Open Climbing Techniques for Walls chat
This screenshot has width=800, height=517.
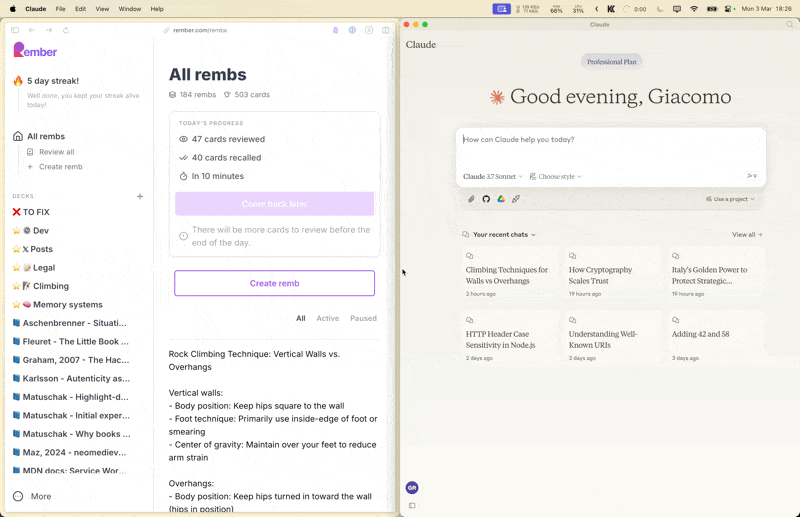click(509, 275)
